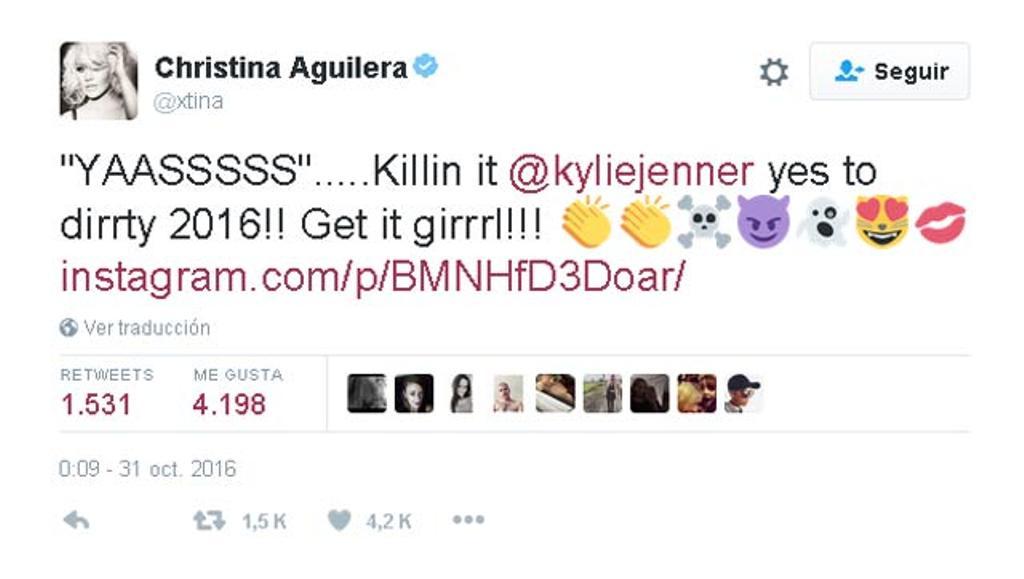Screen dimensions: 1024x579
Task: Follow using the Seguir button
Action: (x=889, y=71)
